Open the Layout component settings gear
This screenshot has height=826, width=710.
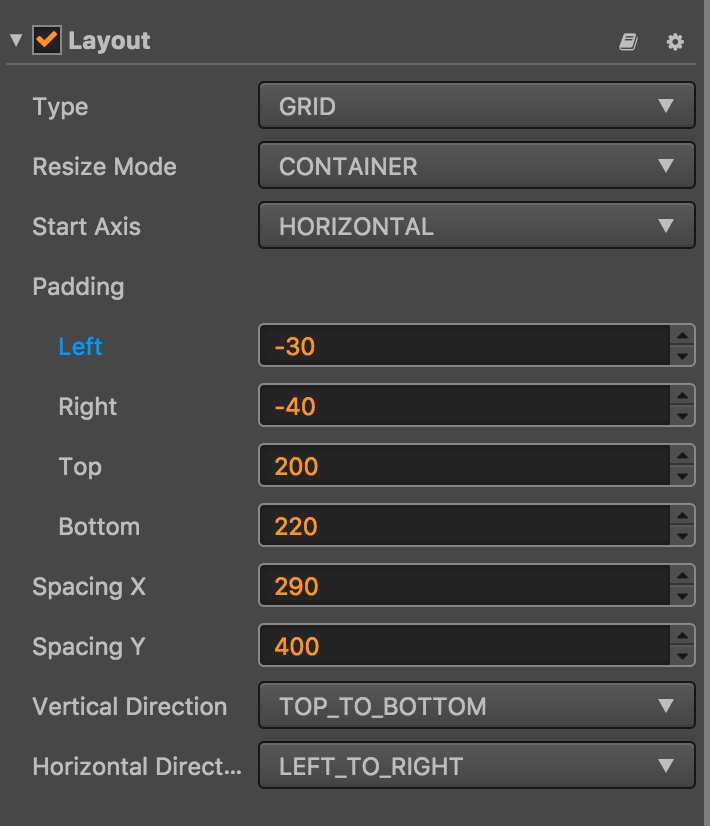(675, 42)
